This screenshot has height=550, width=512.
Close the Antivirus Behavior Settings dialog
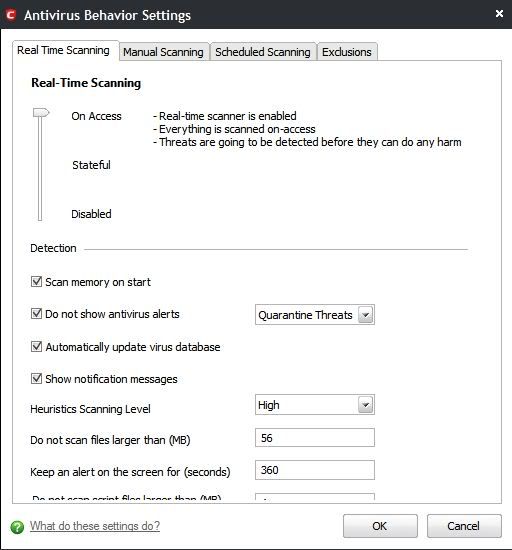click(x=499, y=14)
